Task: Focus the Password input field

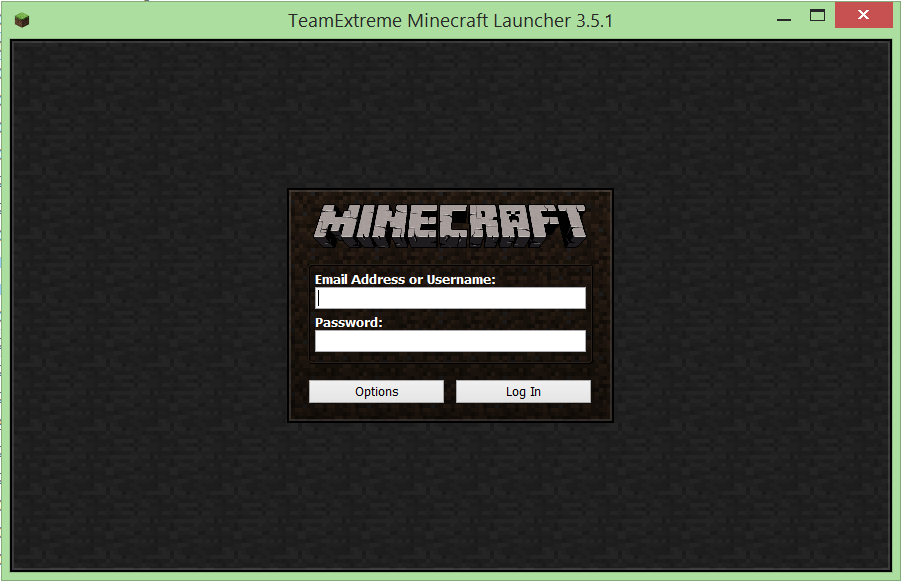Action: (450, 341)
